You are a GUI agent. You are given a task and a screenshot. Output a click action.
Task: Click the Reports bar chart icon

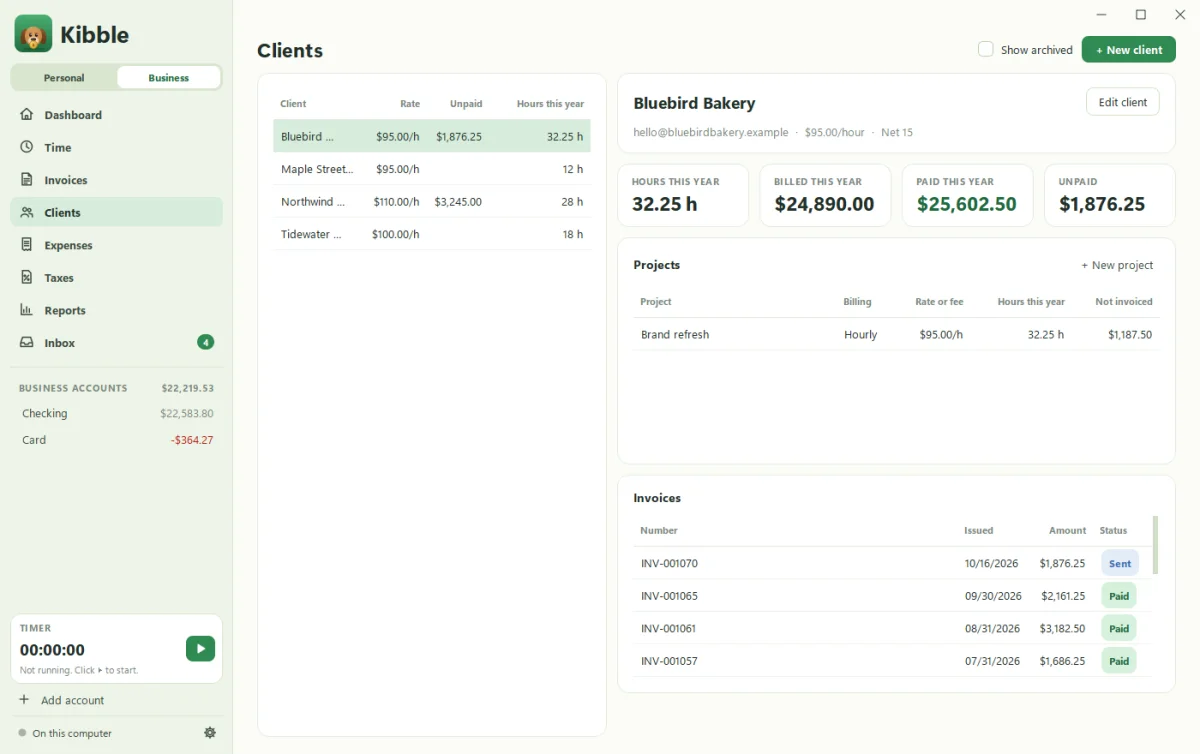click(27, 310)
